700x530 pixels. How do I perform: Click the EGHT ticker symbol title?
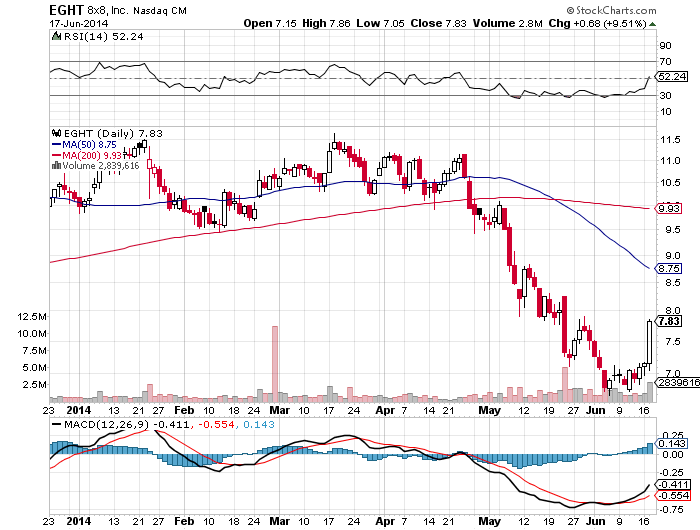[x=67, y=10]
